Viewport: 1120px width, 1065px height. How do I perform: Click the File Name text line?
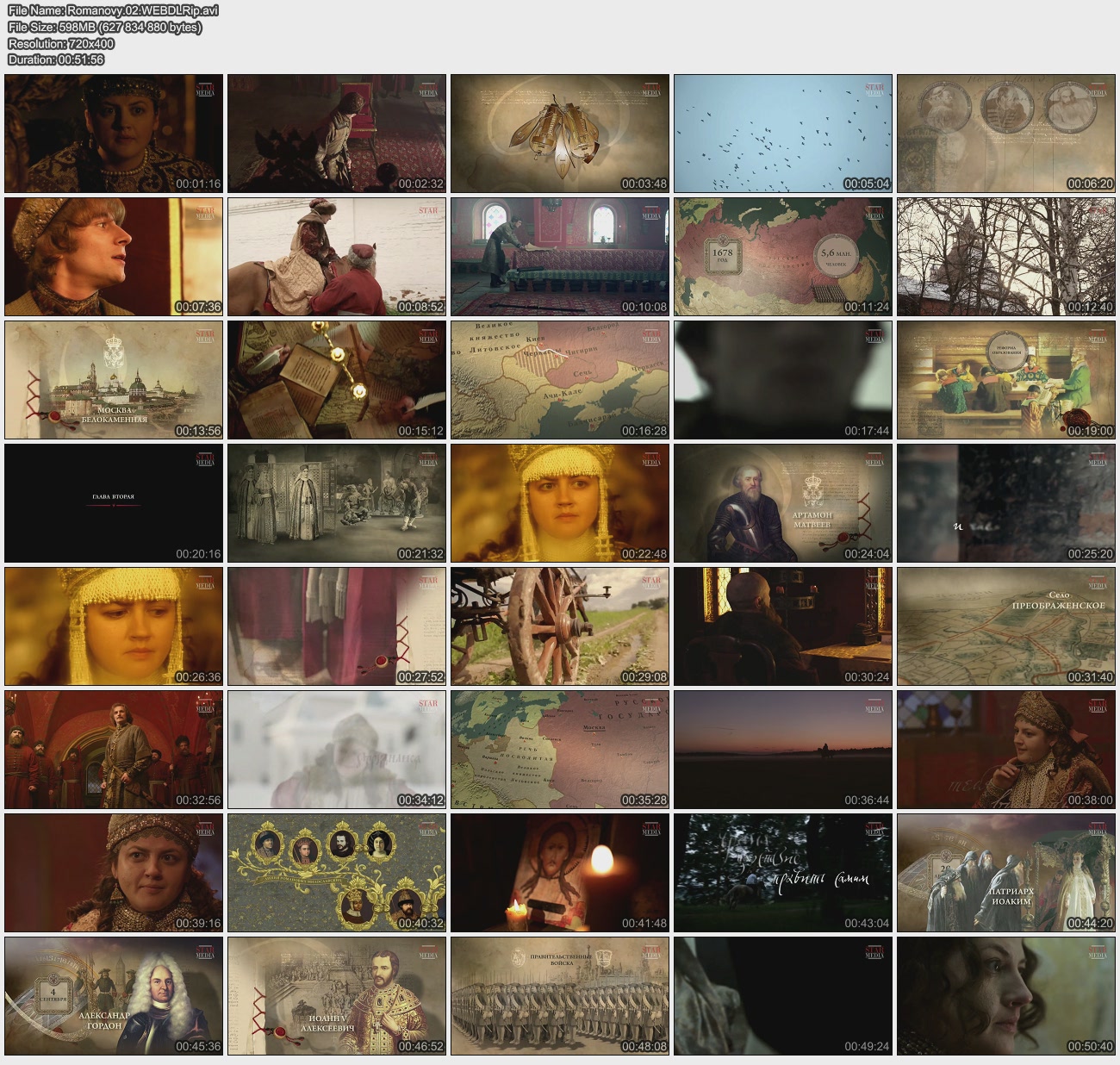[113, 10]
